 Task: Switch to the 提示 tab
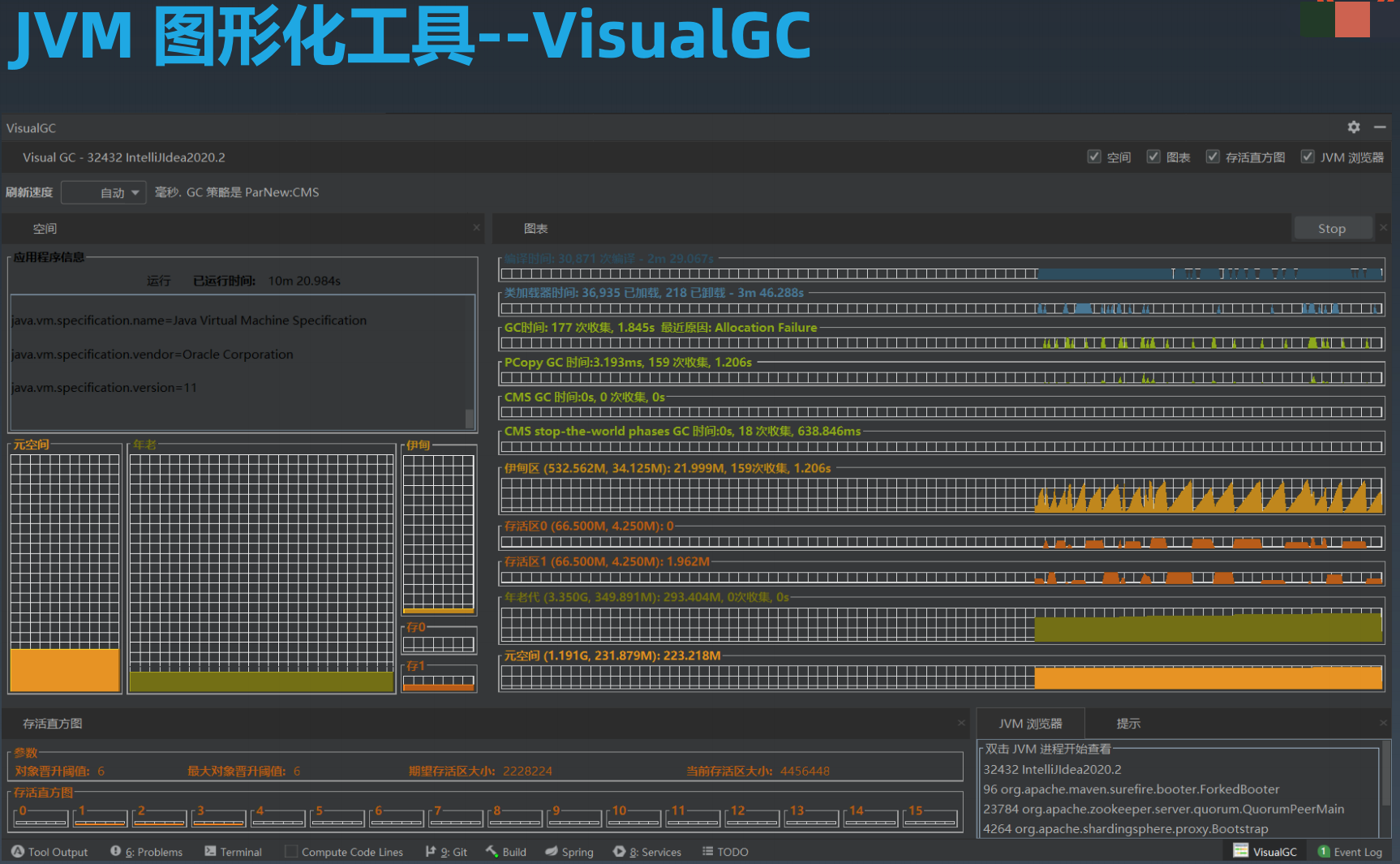click(1128, 724)
